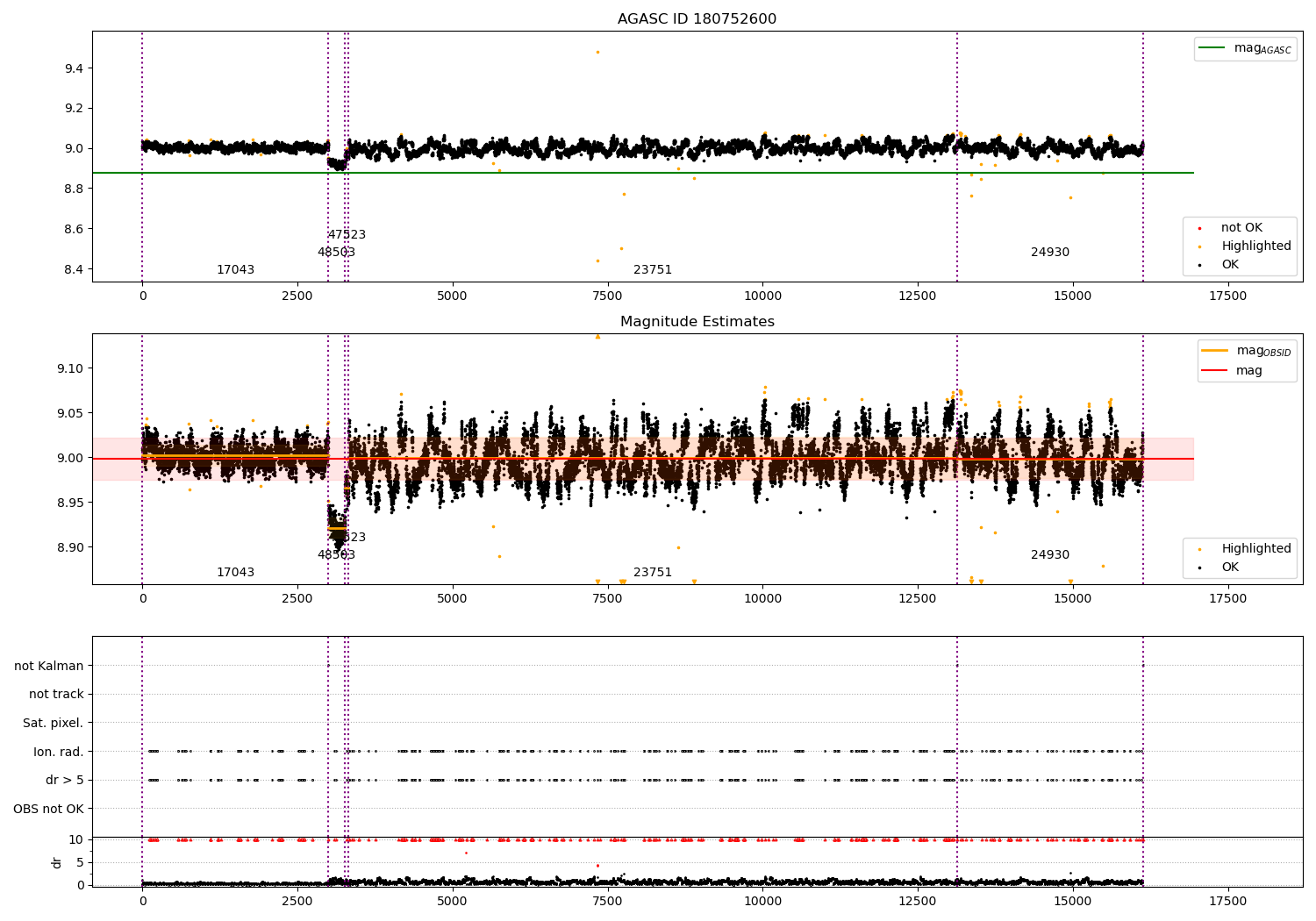The height and width of the screenshot is (921, 1316).
Task: Click obsid label 17043 in the top plot
Action: 235,269
